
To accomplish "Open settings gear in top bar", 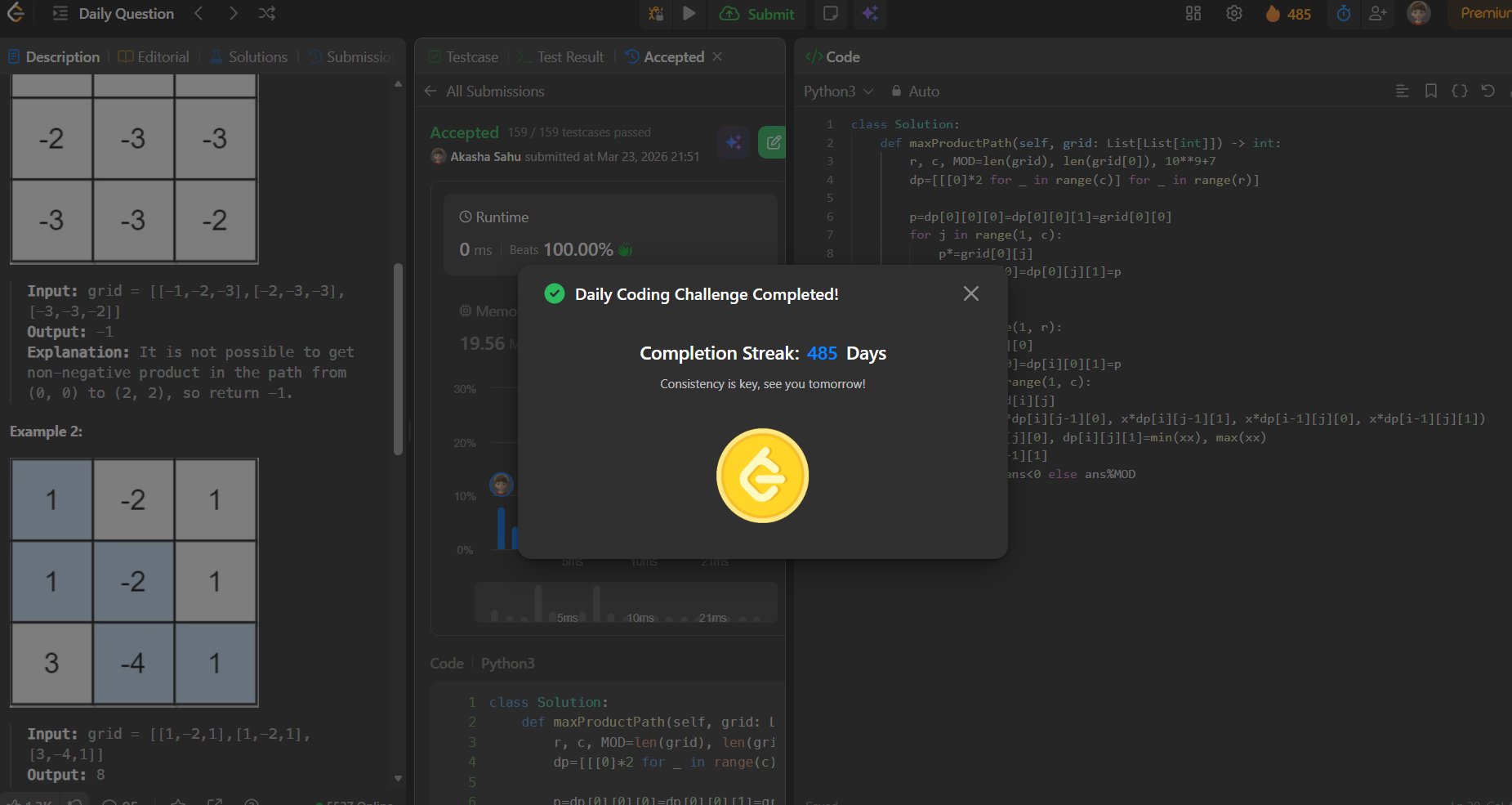I will 1234,14.
